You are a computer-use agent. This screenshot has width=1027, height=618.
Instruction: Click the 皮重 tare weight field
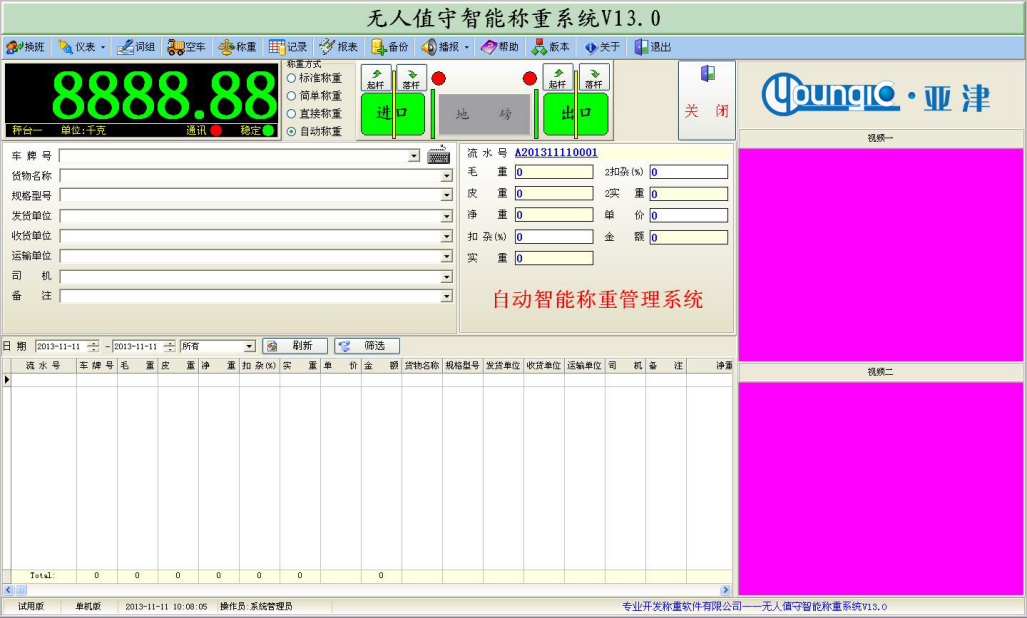554,194
